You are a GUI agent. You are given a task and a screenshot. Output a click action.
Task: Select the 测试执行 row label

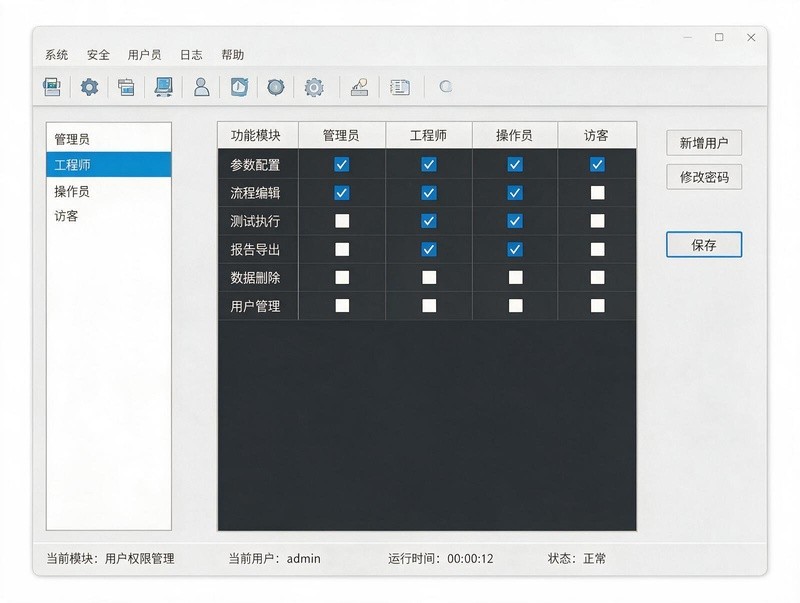tap(255, 221)
